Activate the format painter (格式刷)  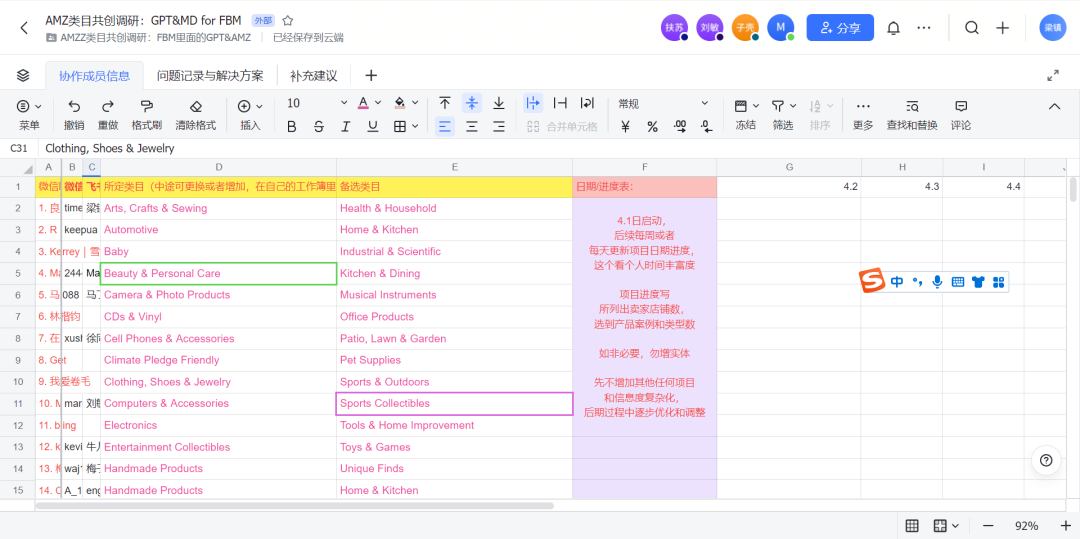tap(146, 114)
